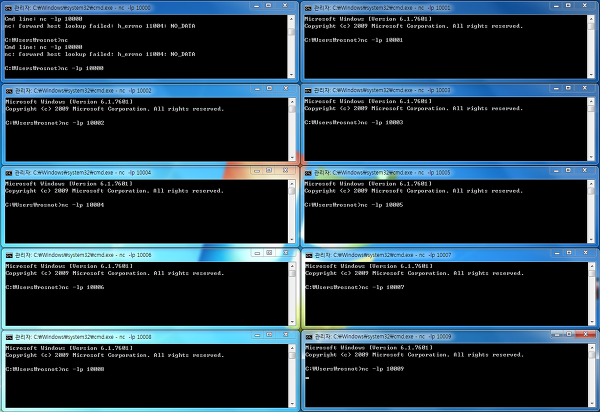Click the blinking cursor in the 10009 window
600x412 pixels.
click(307, 378)
